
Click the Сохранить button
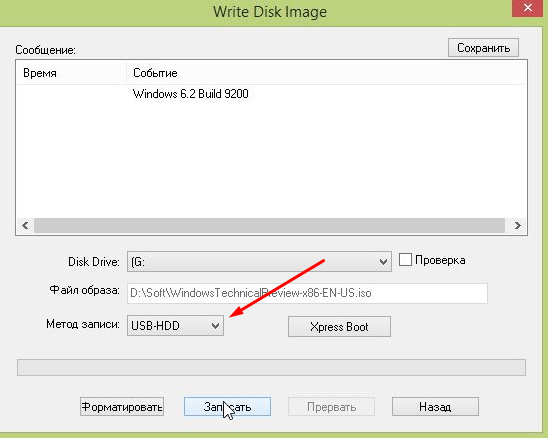click(x=483, y=48)
